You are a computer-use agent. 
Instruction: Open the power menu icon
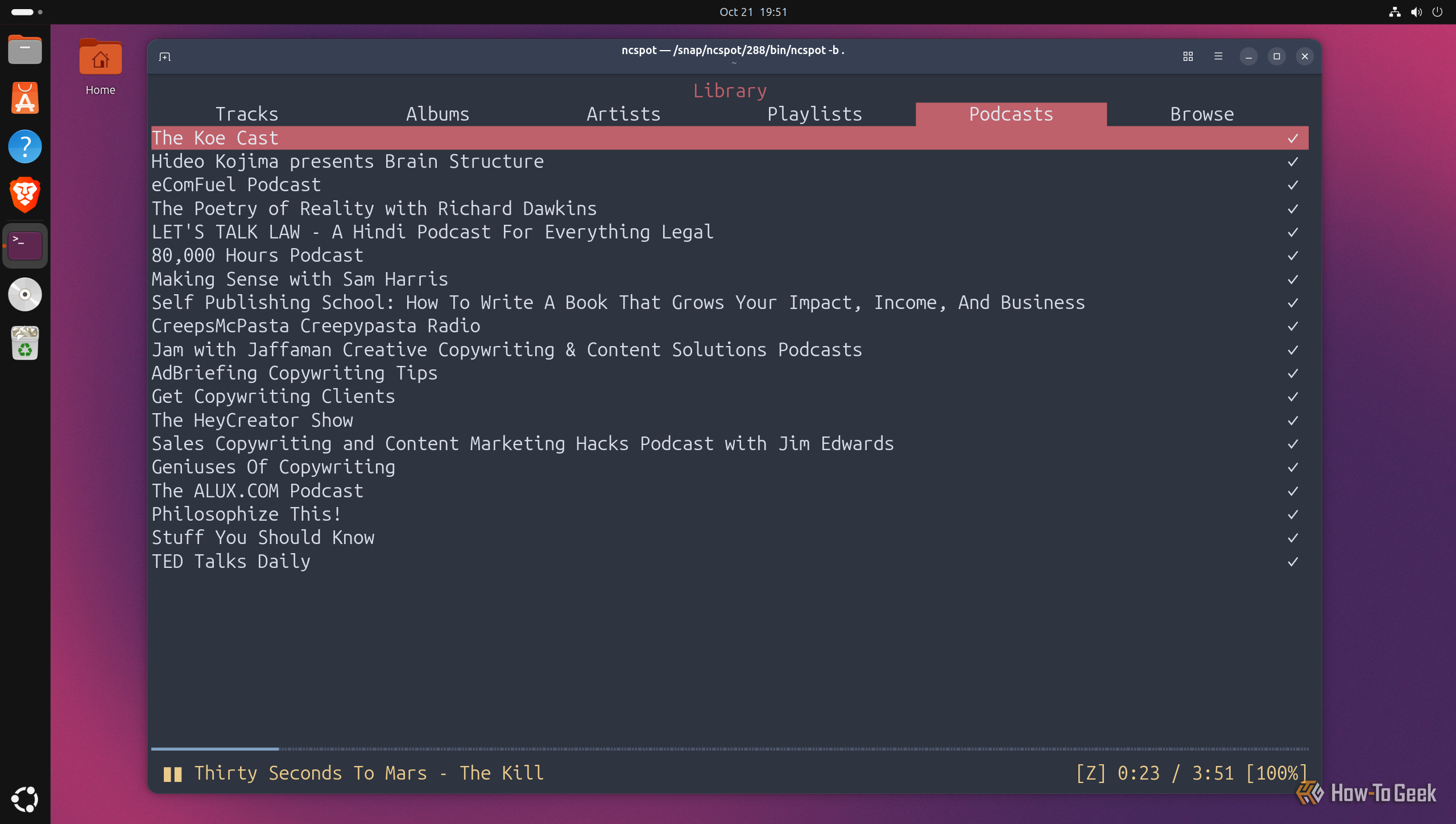click(x=1437, y=12)
